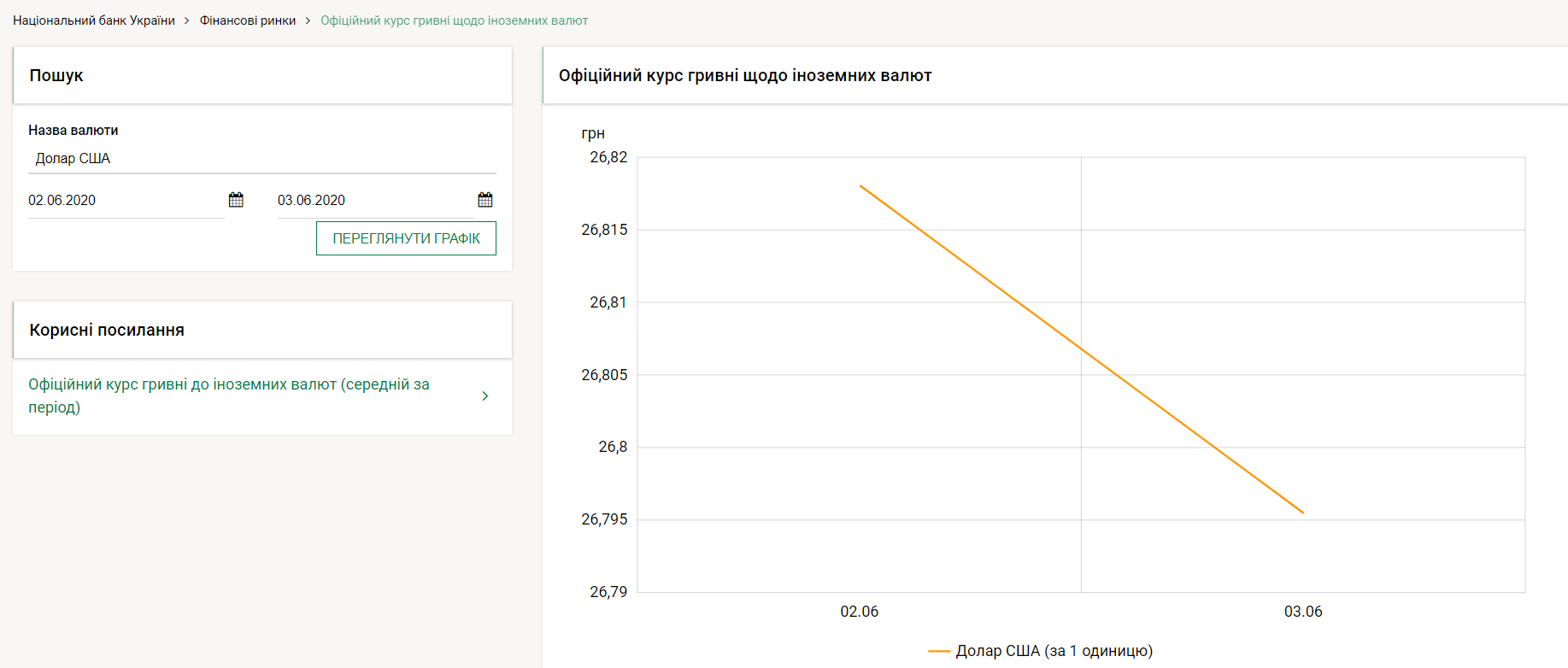Click the ПЕРЕГЛЯНУТИ ГРАФІК button
The height and width of the screenshot is (668, 1568).
406,238
